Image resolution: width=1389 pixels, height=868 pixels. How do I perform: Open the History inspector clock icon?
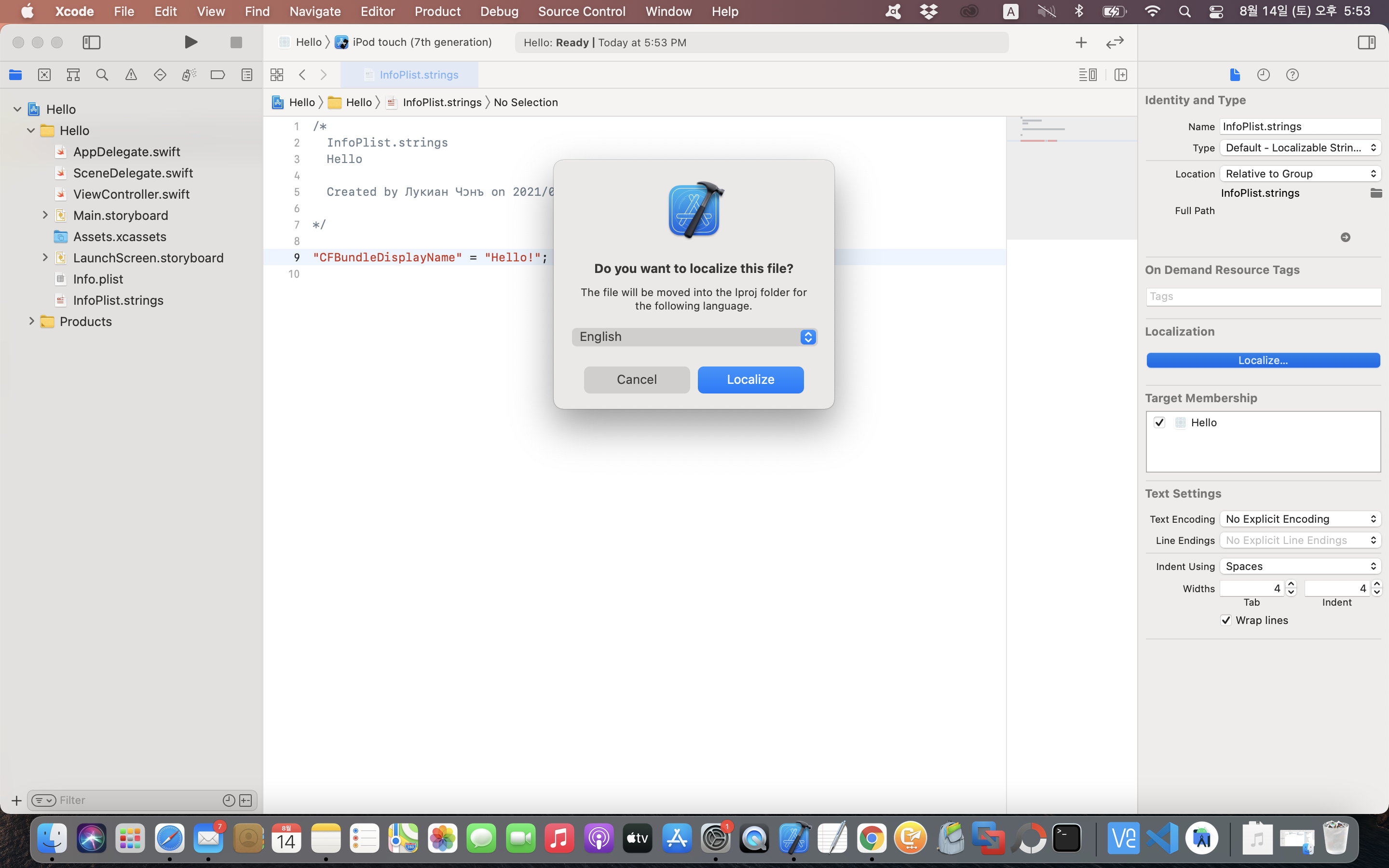tap(1263, 75)
